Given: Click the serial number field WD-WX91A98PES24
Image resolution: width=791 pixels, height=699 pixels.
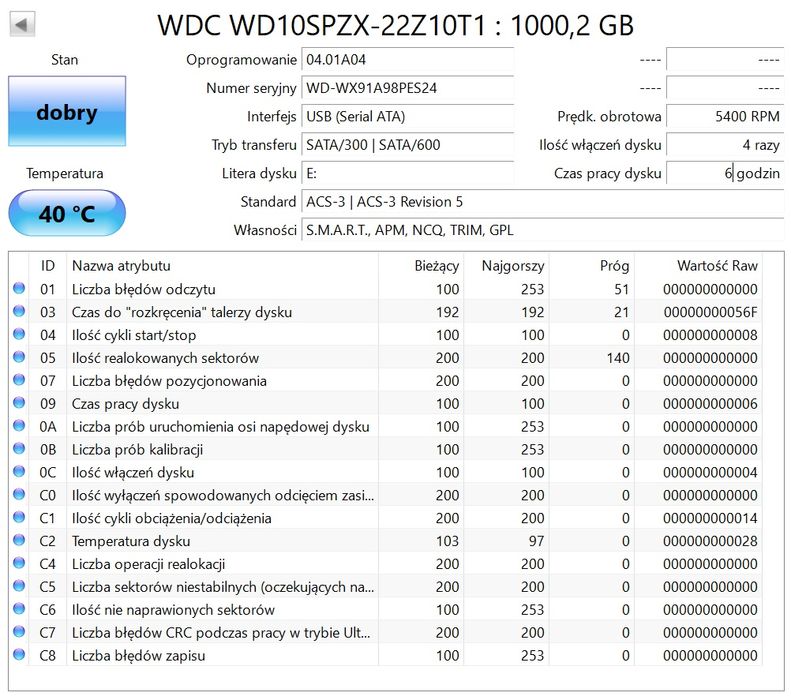Looking at the screenshot, I should click(408, 88).
